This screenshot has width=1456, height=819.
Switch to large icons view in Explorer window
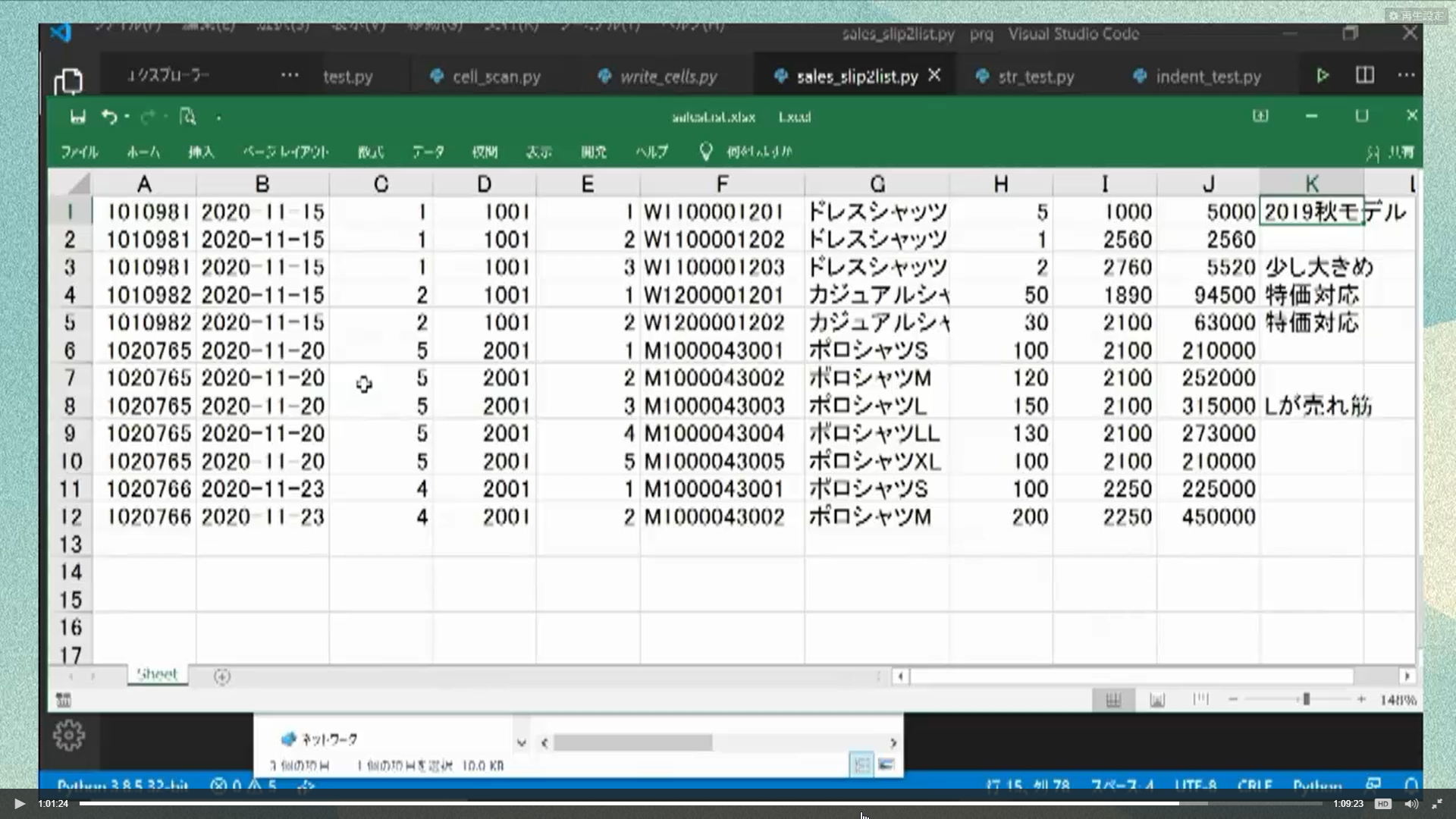pos(886,765)
